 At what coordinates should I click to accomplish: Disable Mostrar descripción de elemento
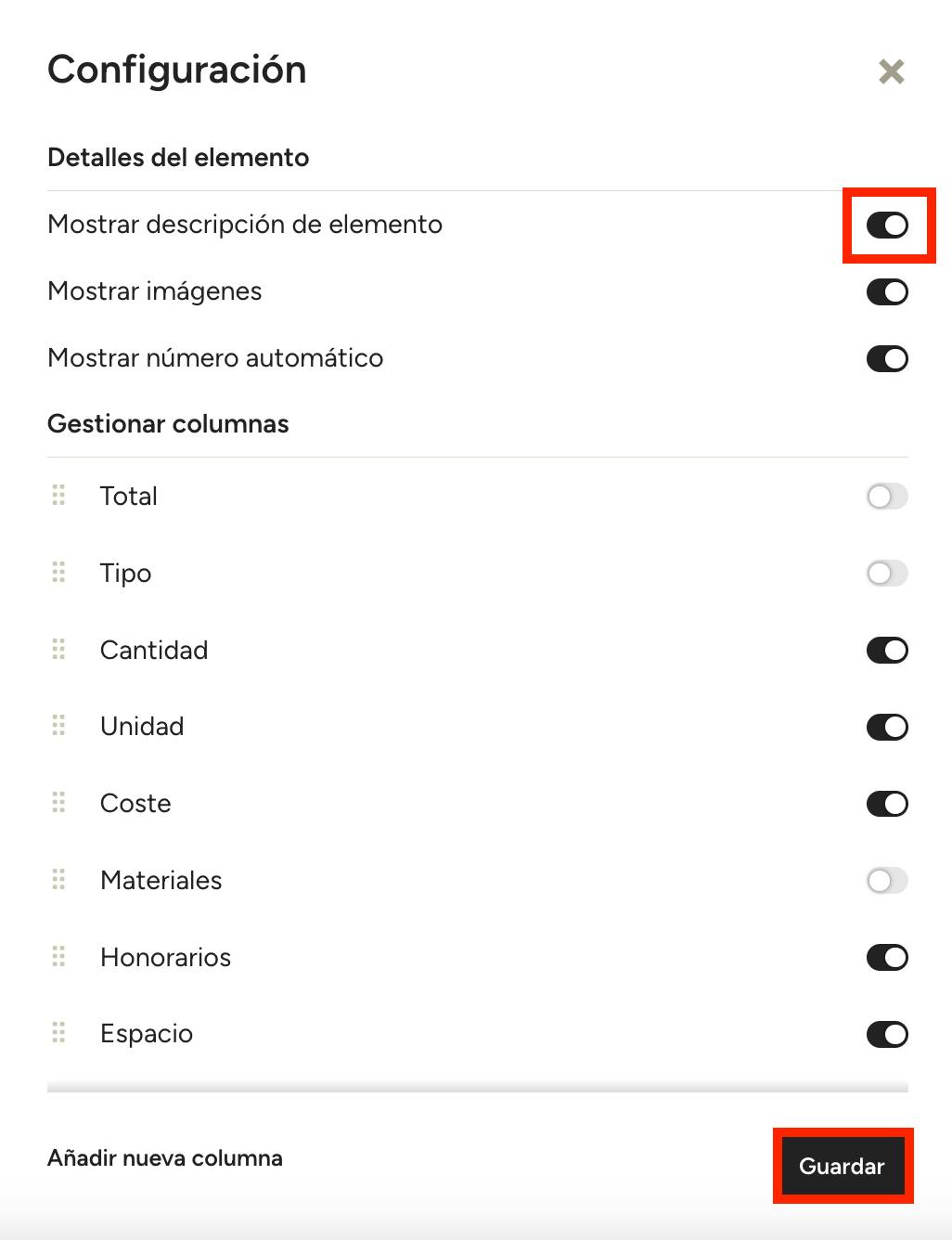(887, 225)
